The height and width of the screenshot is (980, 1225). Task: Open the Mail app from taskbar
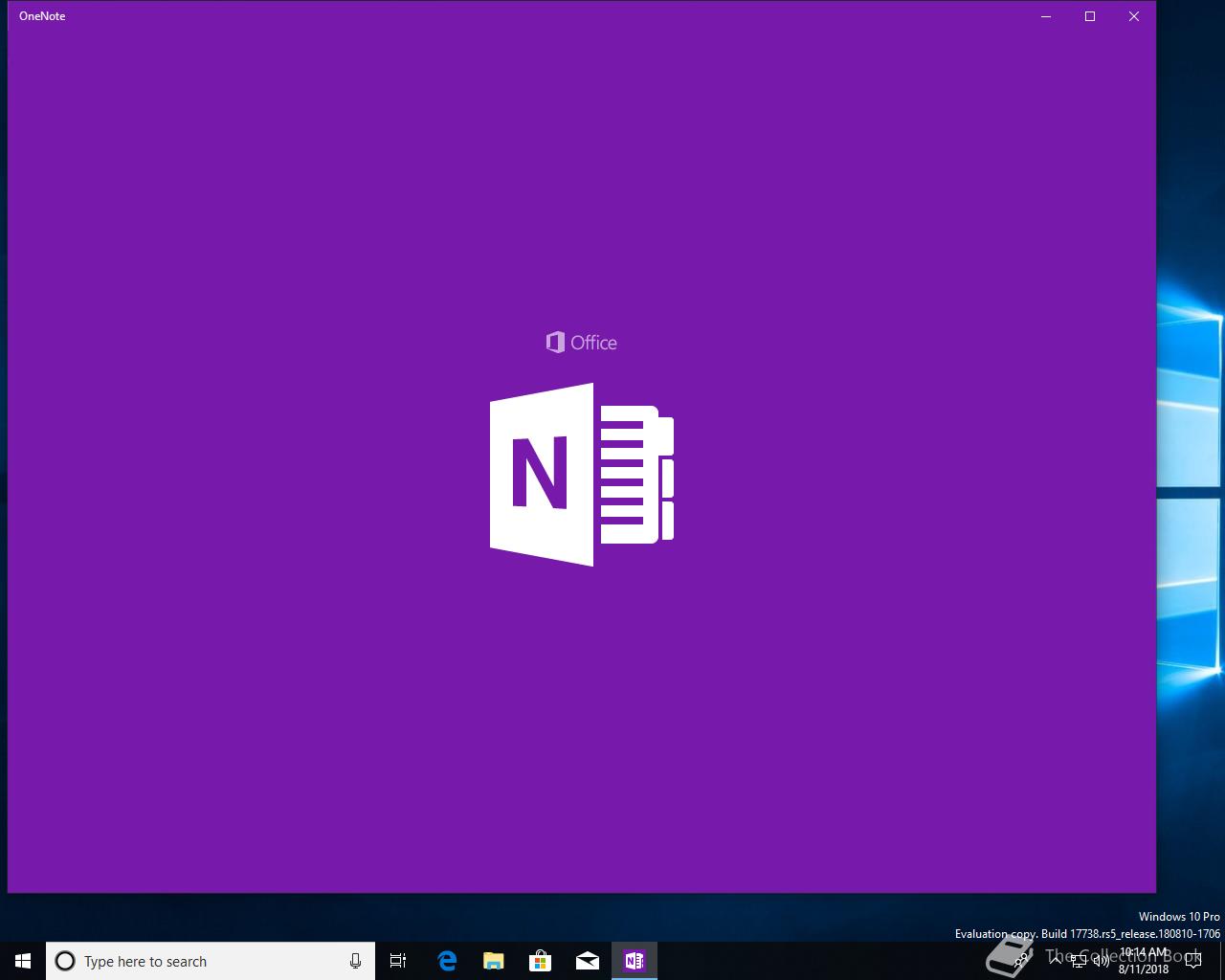pyautogui.click(x=588, y=961)
